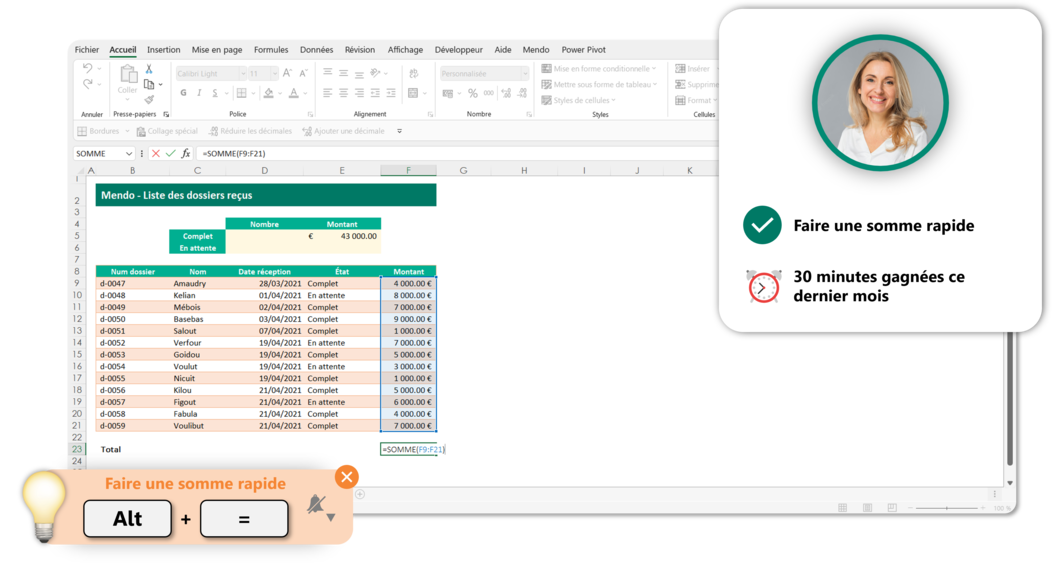Click the Alt key button
1052x563 pixels.
click(127, 519)
